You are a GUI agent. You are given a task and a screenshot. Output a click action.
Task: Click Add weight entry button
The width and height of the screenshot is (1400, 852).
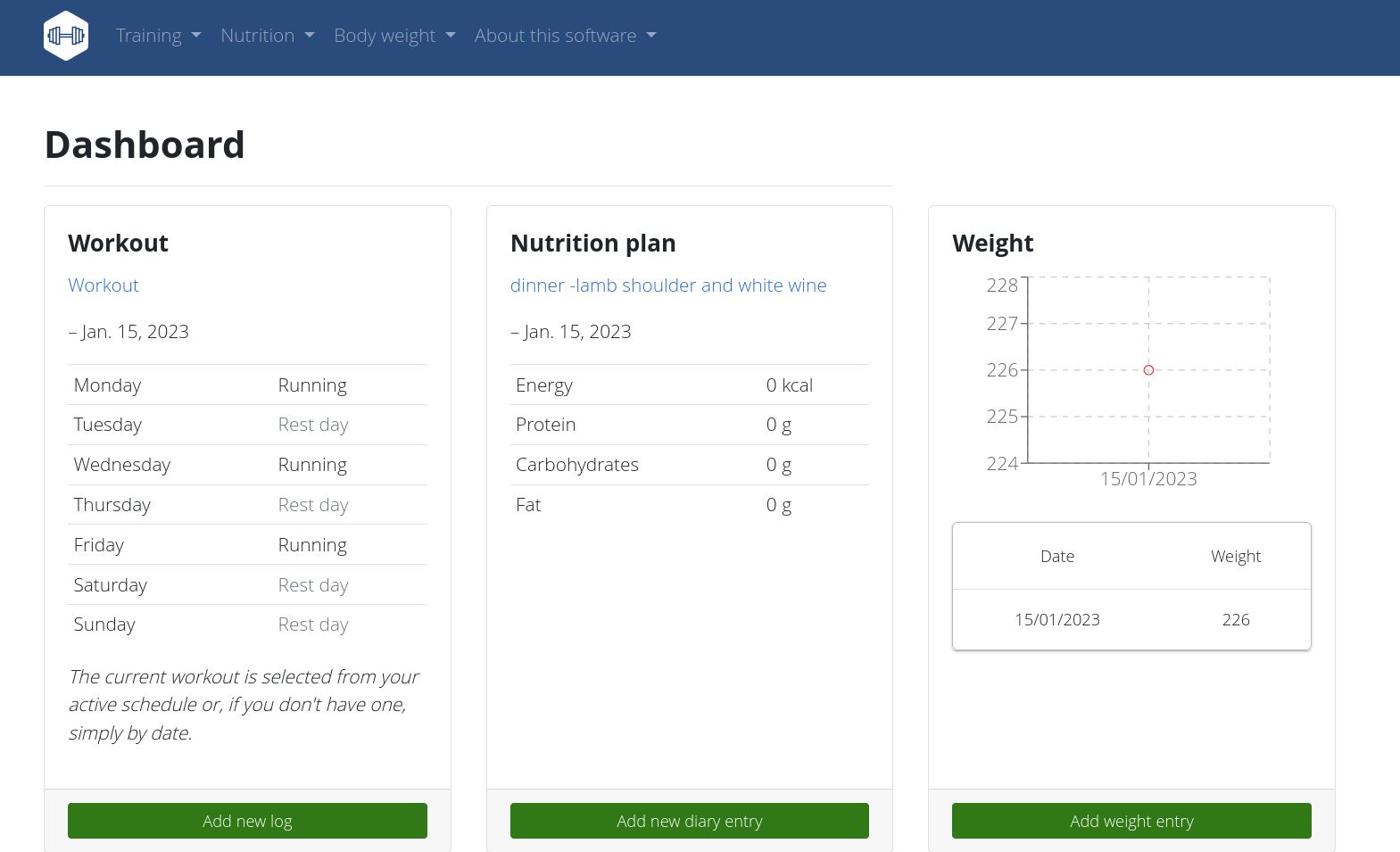pos(1131,821)
